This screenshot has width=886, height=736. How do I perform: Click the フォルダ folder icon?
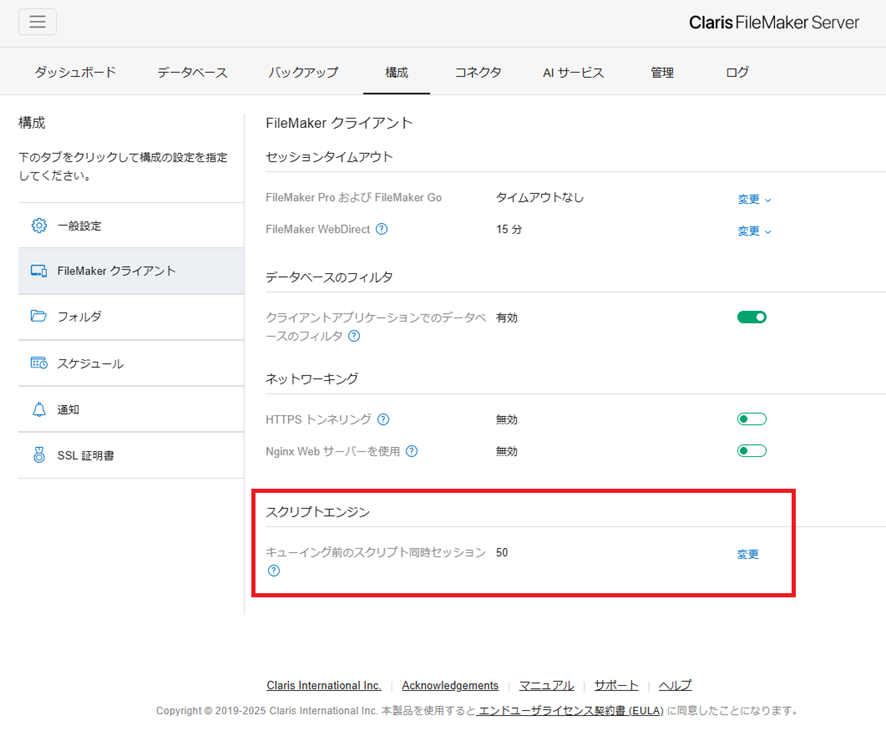(38, 316)
